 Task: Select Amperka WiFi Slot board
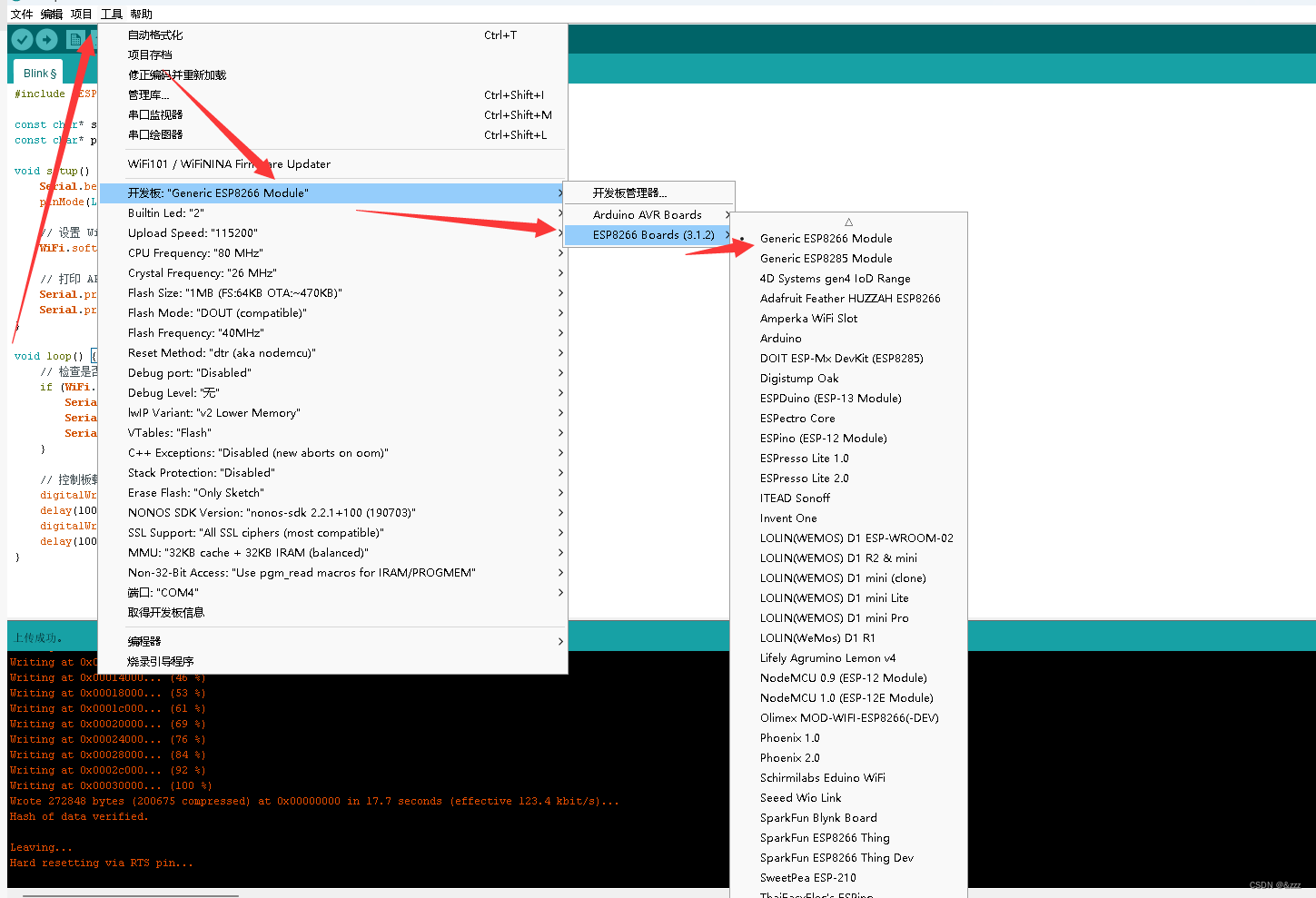(848, 318)
